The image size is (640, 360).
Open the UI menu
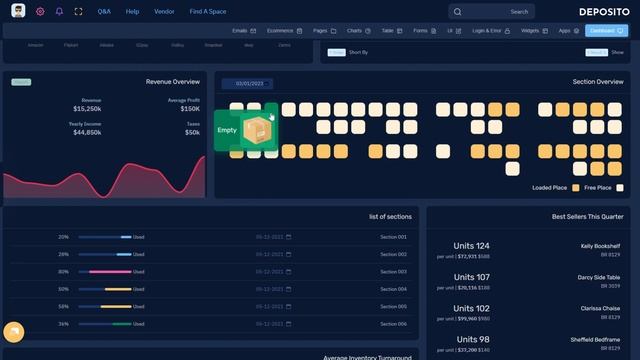click(454, 31)
